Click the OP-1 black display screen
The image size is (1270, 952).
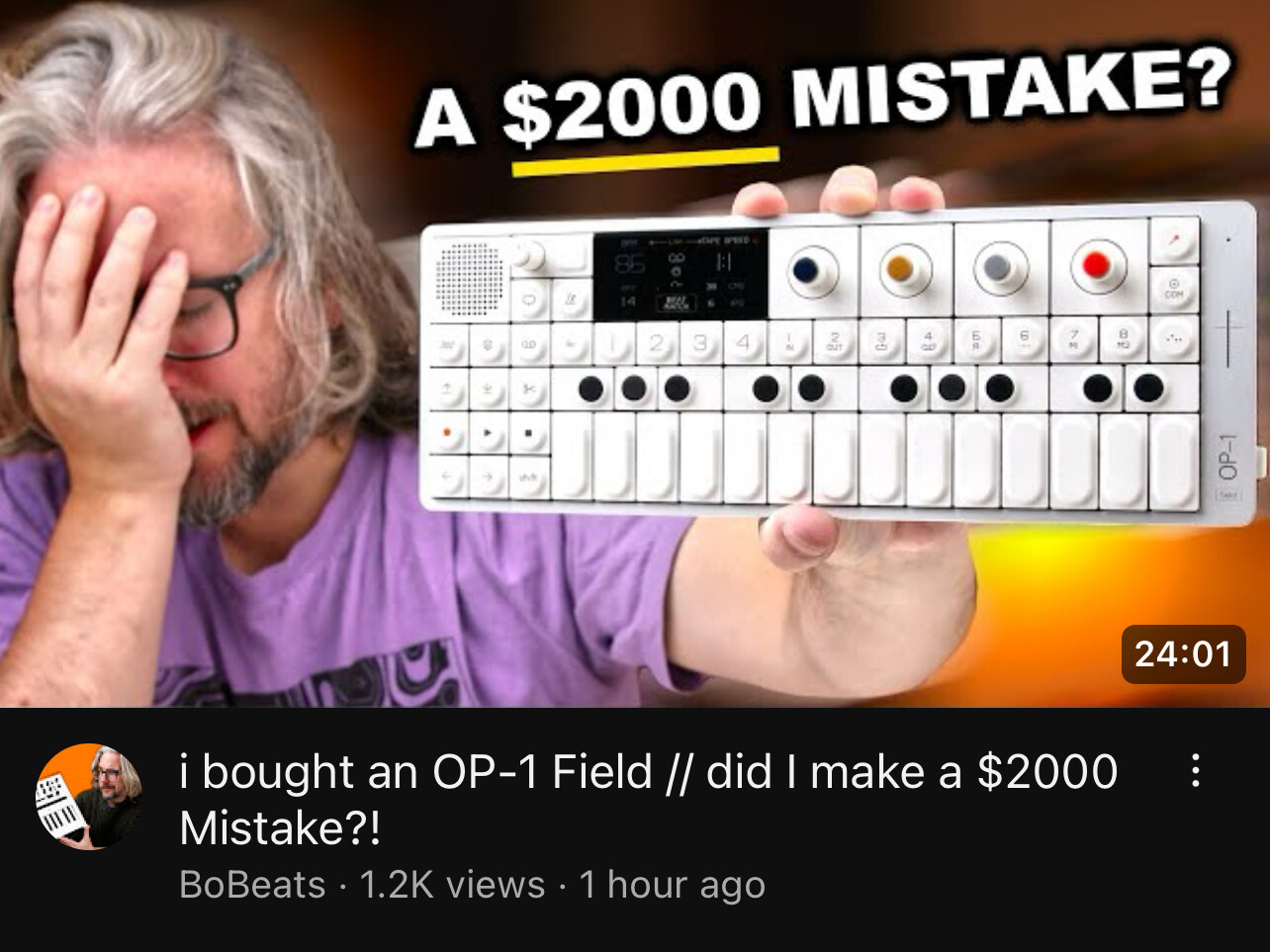(680, 276)
